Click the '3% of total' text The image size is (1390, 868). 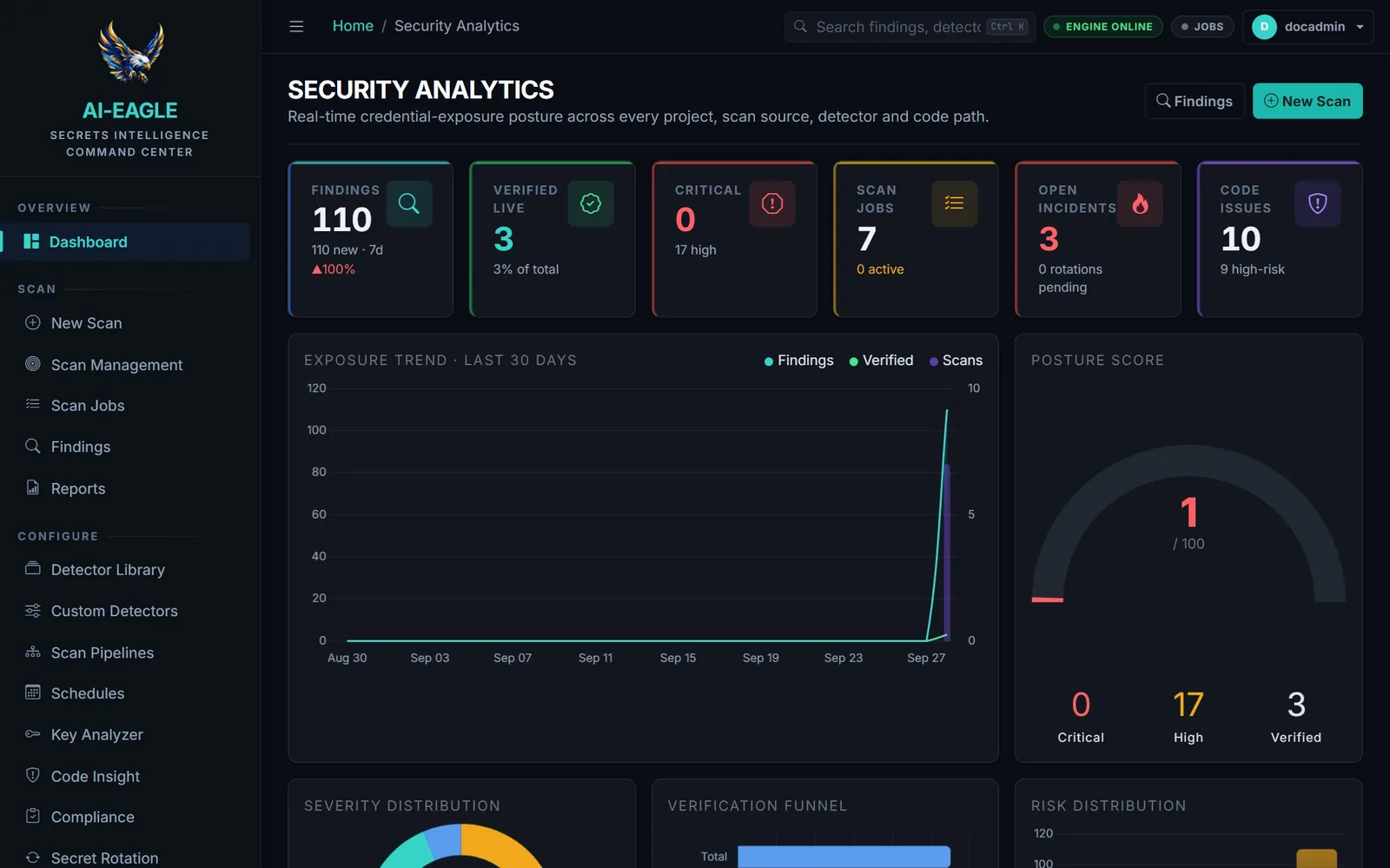(526, 269)
